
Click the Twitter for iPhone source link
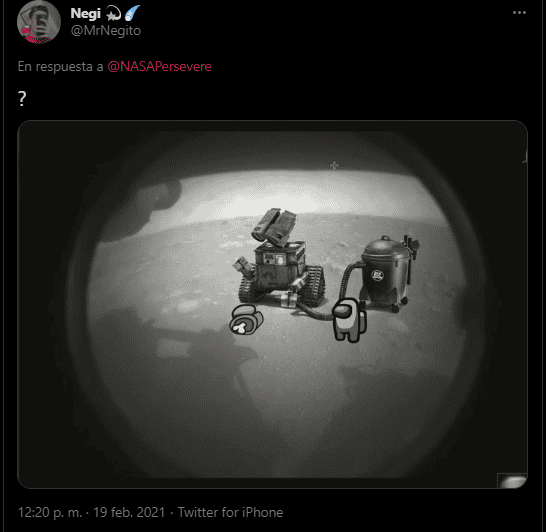coord(231,513)
